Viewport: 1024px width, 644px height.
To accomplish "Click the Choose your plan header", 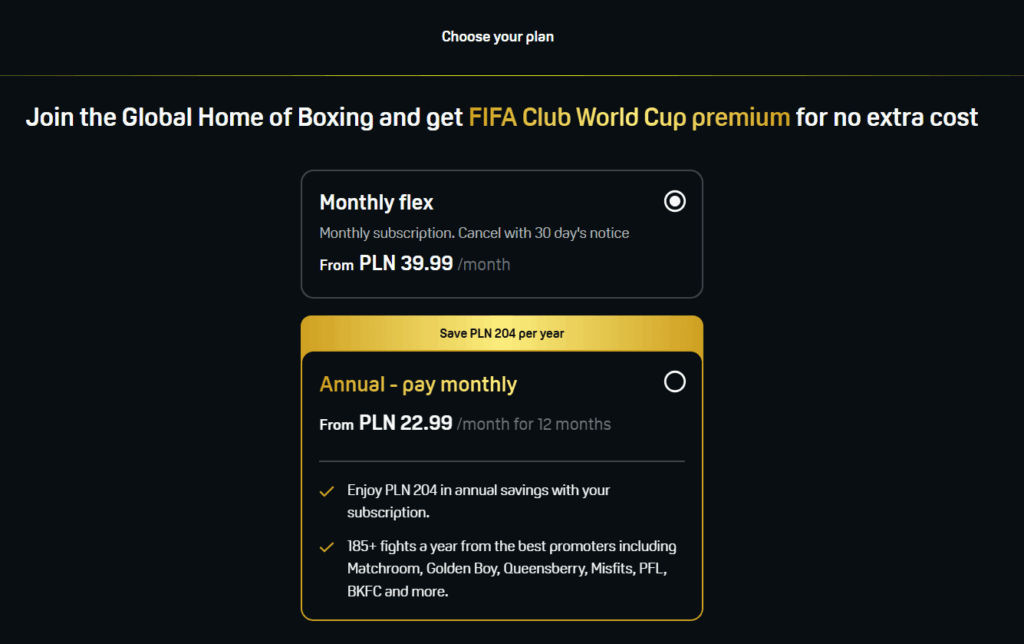I will pyautogui.click(x=498, y=37).
